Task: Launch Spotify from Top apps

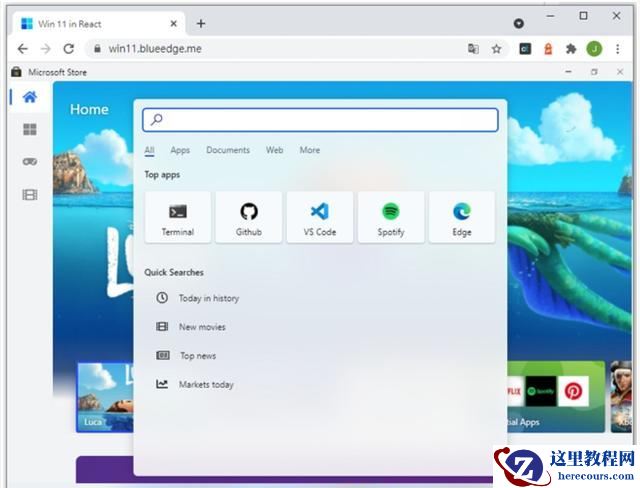Action: pyautogui.click(x=391, y=217)
